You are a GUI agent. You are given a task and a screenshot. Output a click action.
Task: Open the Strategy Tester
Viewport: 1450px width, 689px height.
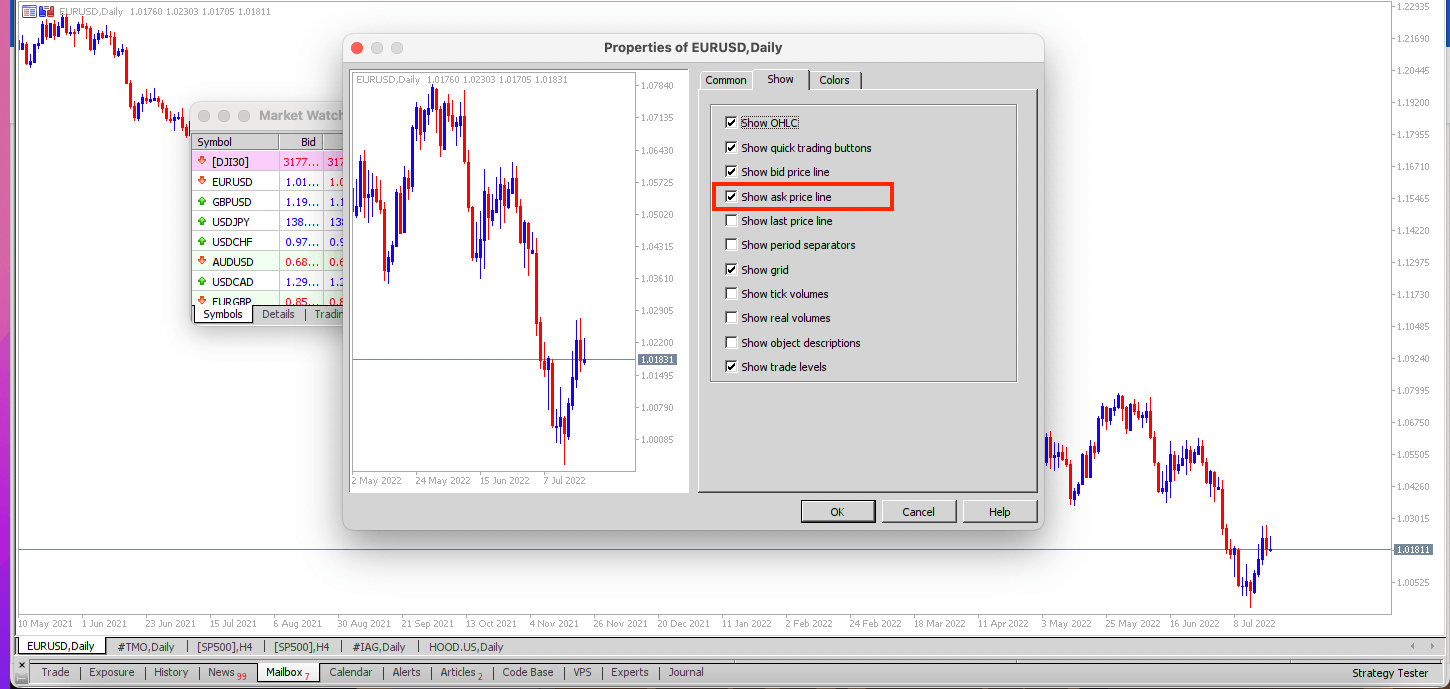pos(1390,673)
